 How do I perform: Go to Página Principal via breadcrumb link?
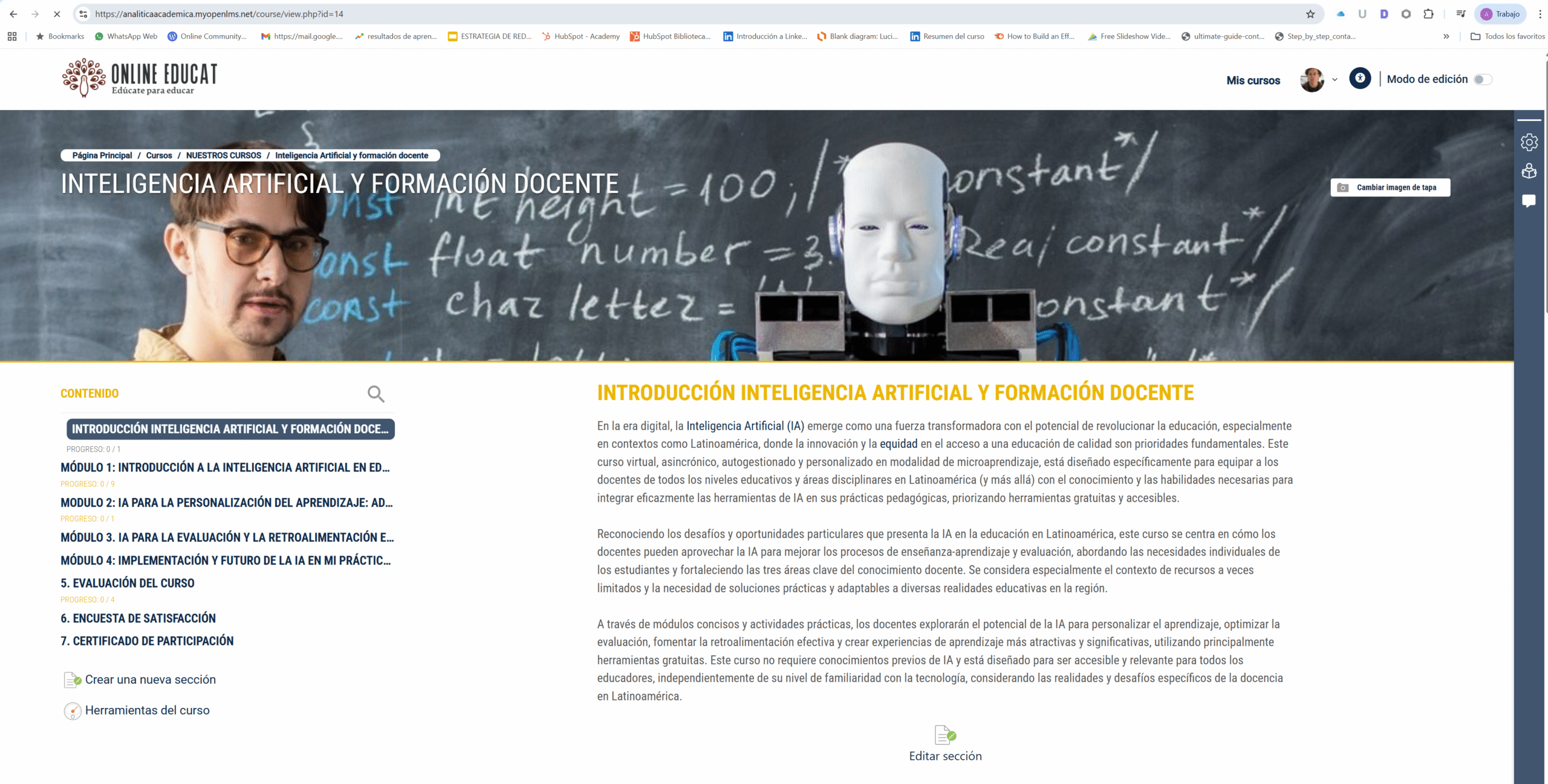coord(102,155)
